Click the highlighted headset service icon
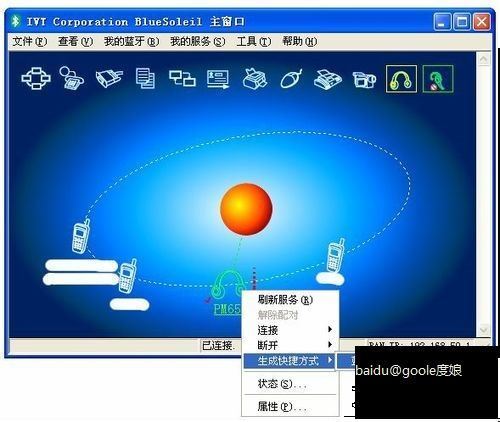The height and width of the screenshot is (422, 500). click(401, 79)
